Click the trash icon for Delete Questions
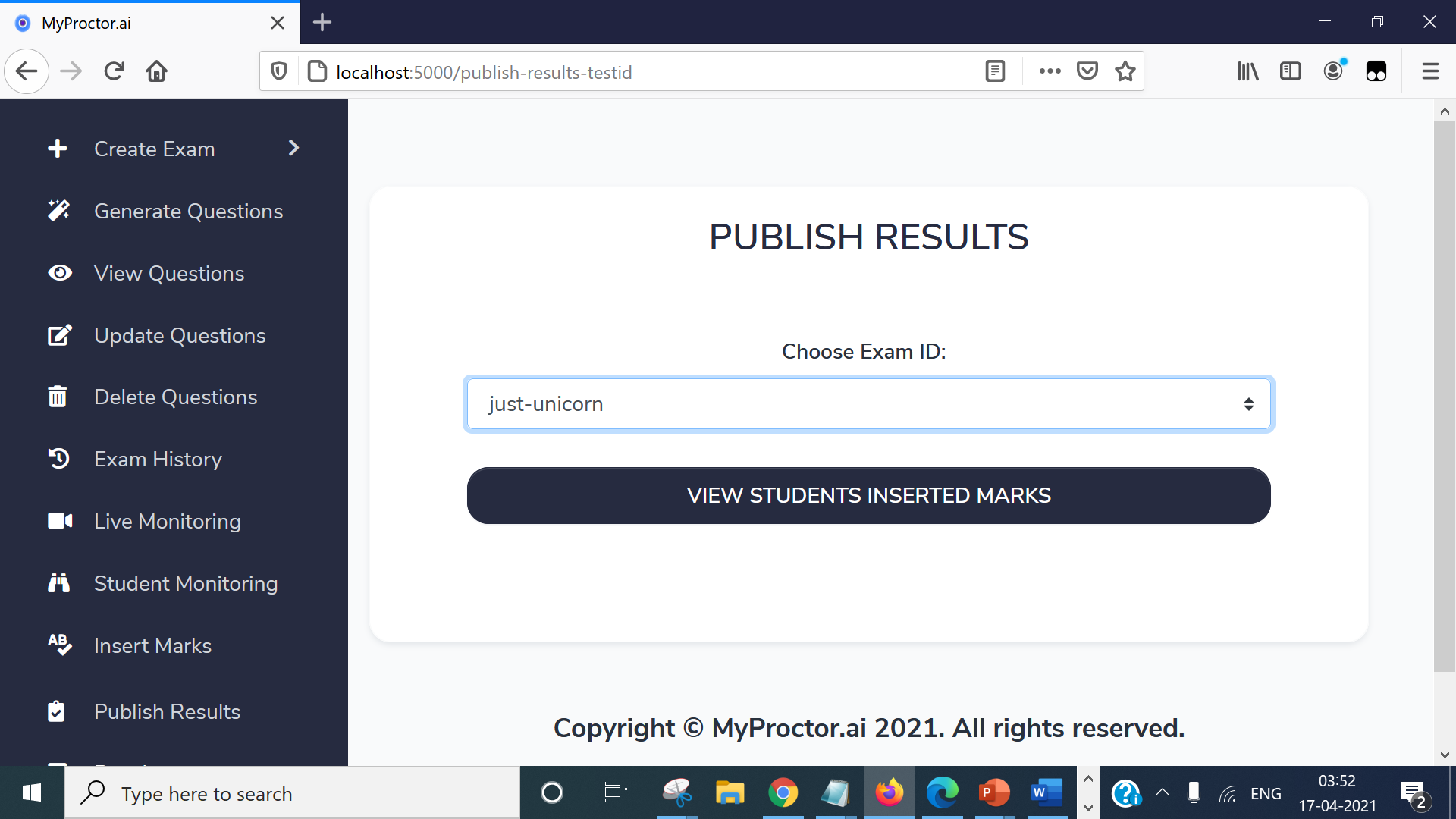 58,397
